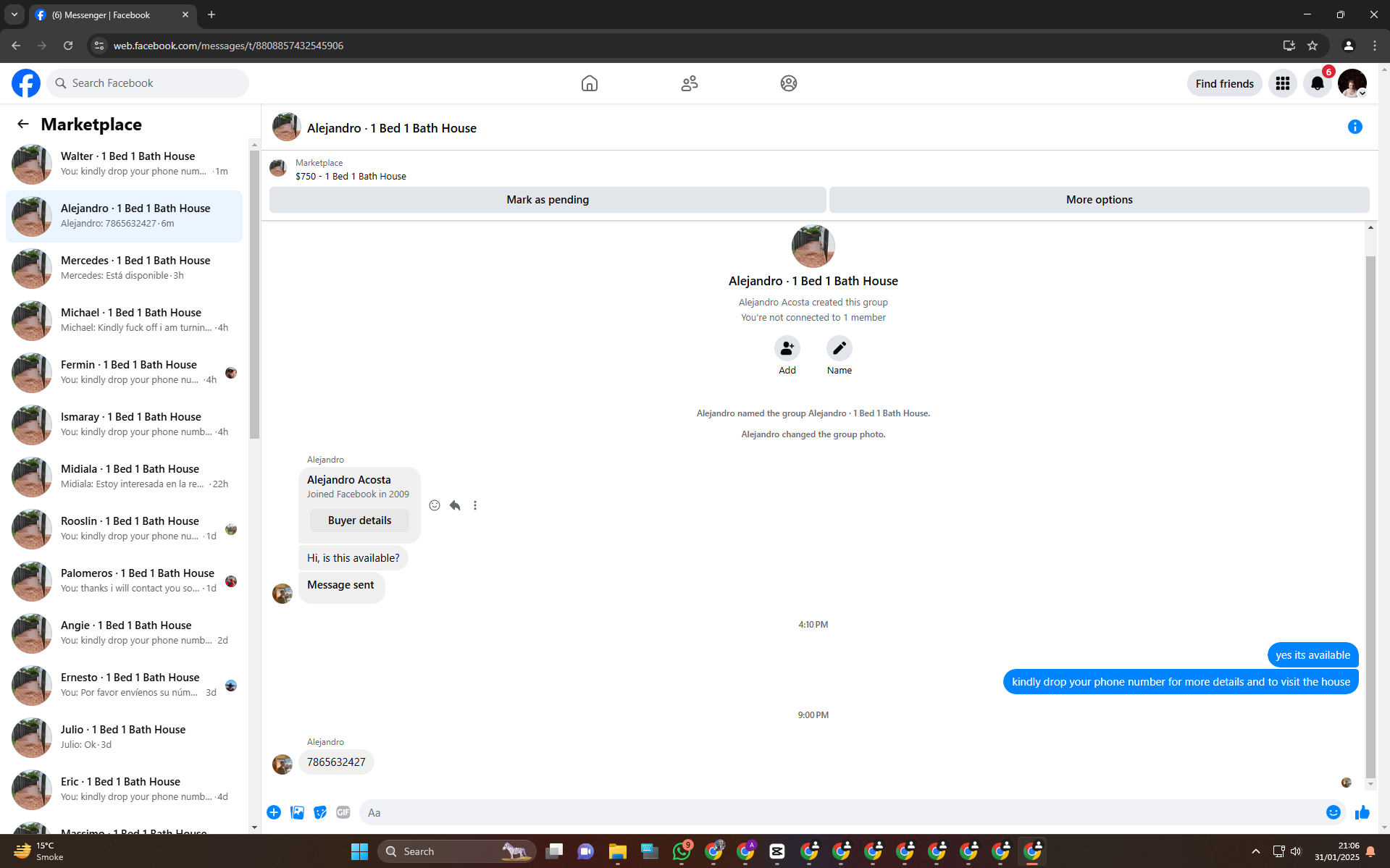This screenshot has height=868, width=1390.
Task: Focus the Search Facebook field
Action: (148, 83)
